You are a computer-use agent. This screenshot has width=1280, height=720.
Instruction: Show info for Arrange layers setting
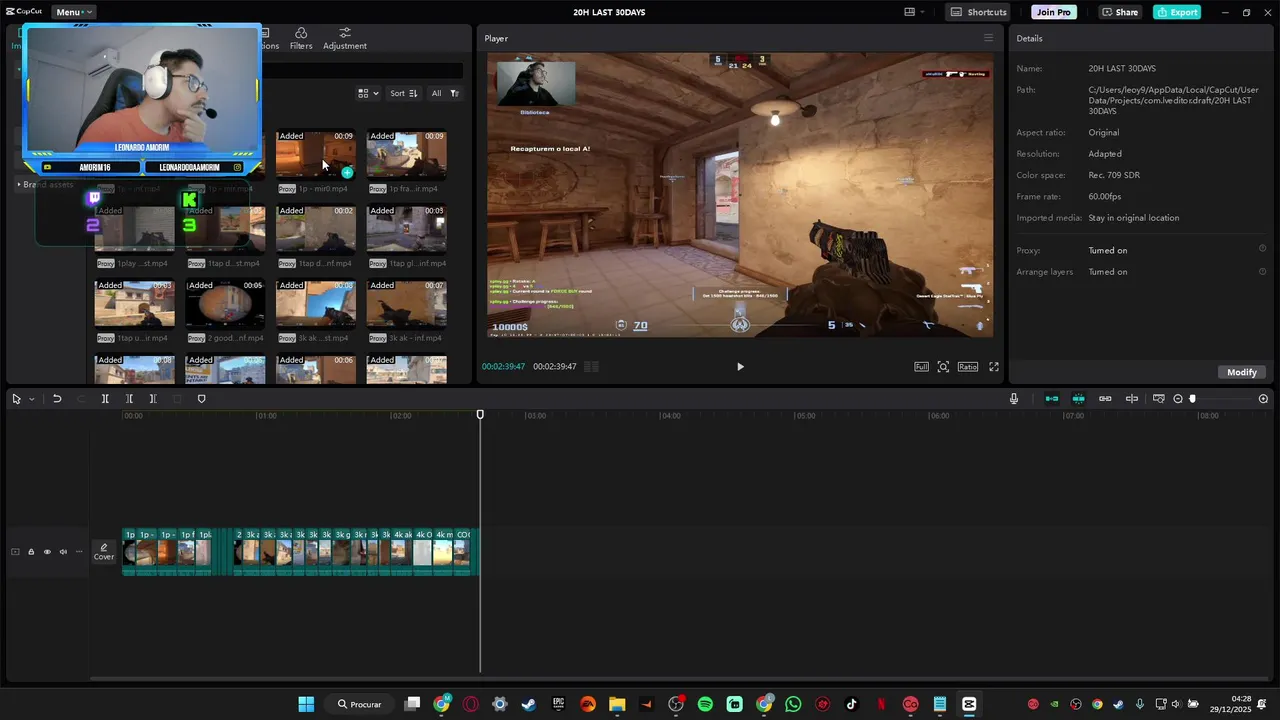coord(1262,271)
